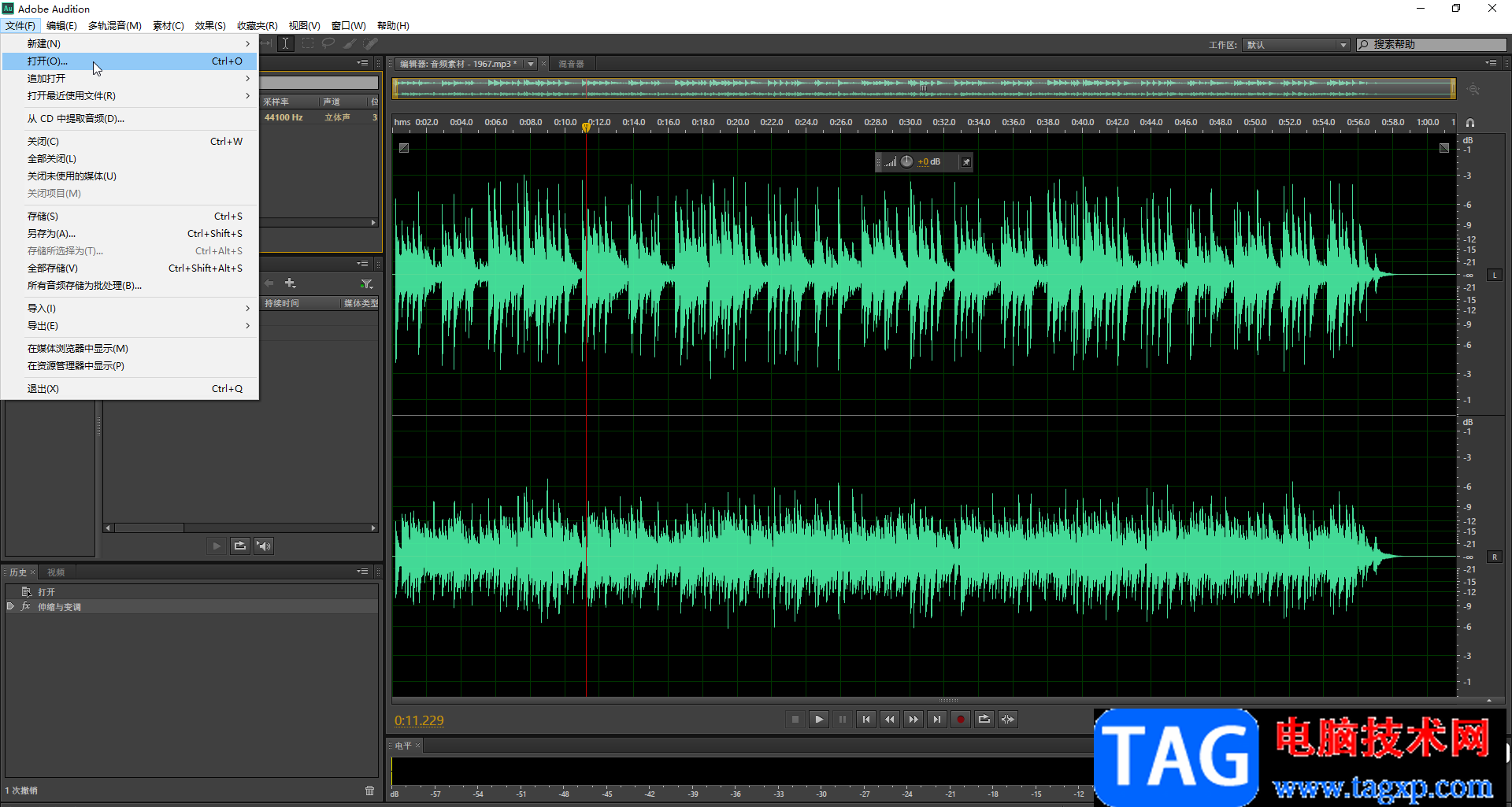
Task: Switch to the 视频 tab
Action: [x=56, y=572]
